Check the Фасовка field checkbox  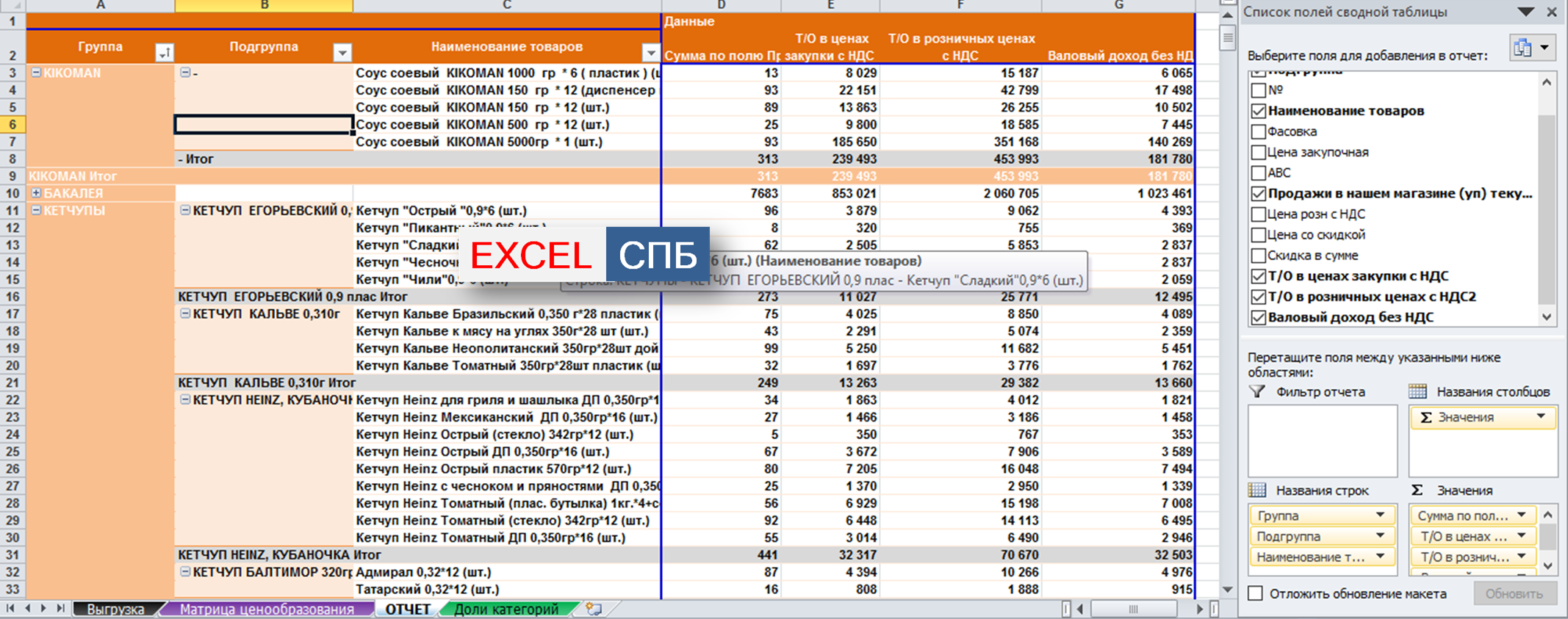coord(1258,132)
